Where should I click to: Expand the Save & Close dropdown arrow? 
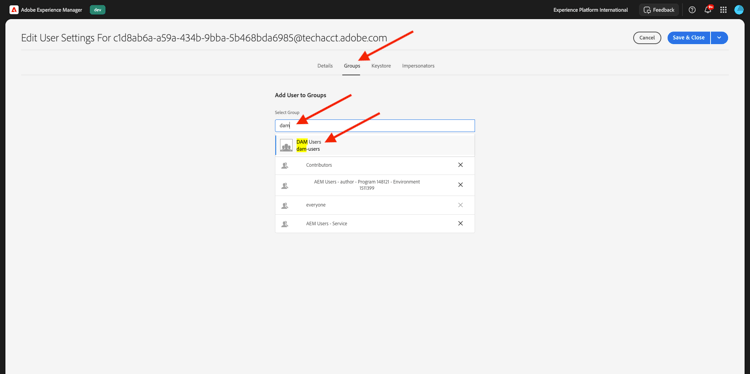tap(719, 38)
